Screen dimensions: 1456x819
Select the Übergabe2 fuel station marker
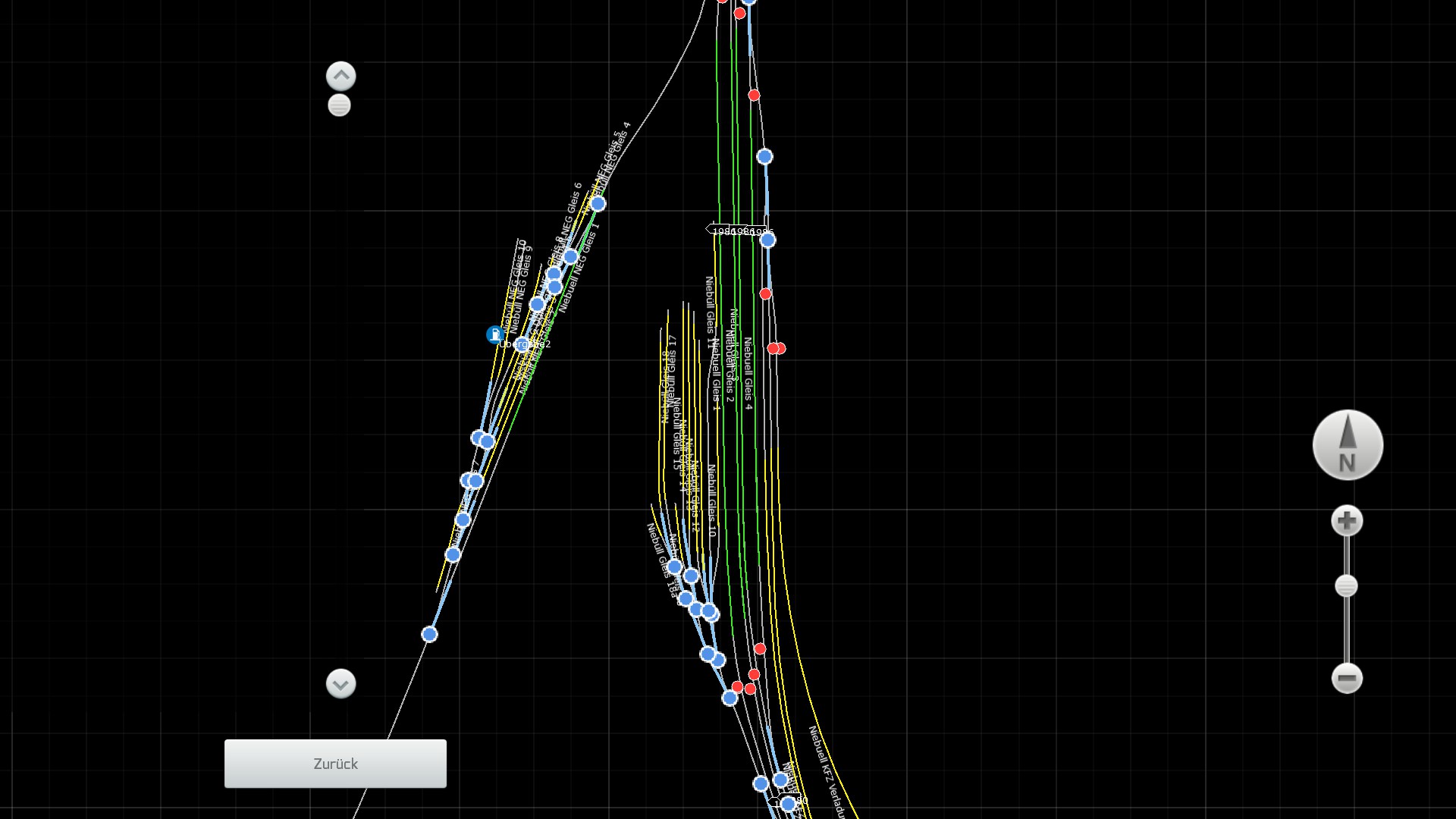click(494, 334)
